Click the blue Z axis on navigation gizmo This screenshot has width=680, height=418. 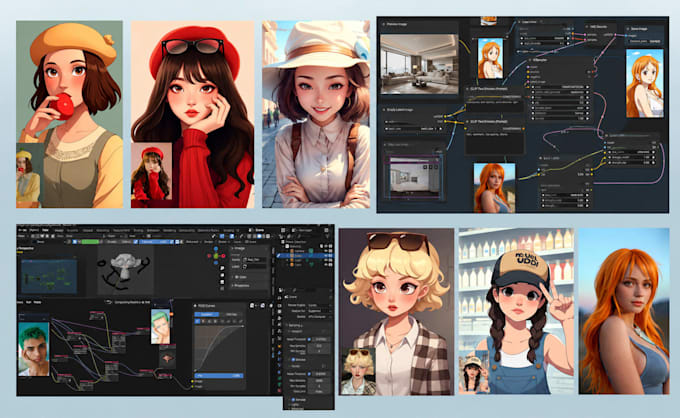(x=216, y=248)
